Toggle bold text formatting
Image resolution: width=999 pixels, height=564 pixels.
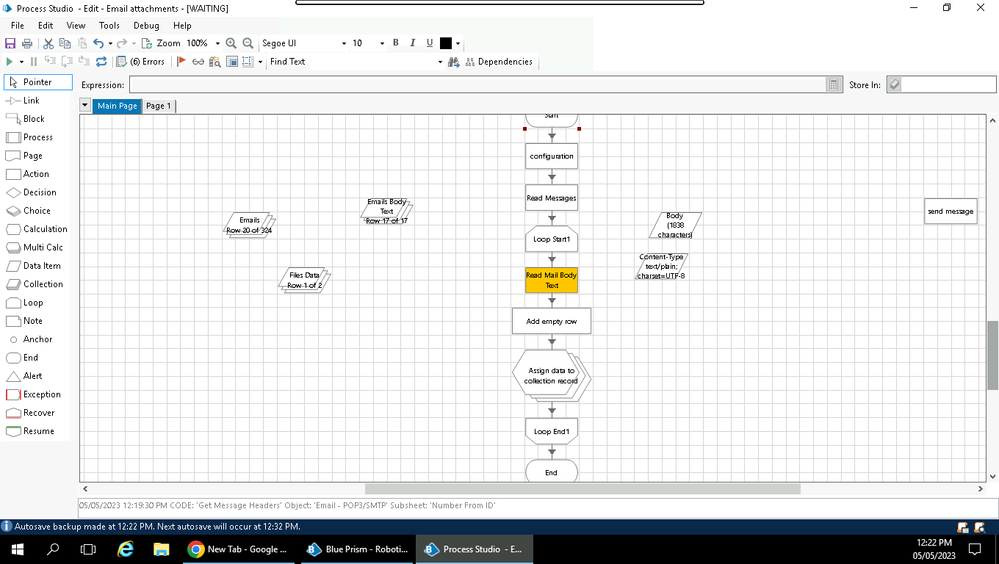coord(396,43)
